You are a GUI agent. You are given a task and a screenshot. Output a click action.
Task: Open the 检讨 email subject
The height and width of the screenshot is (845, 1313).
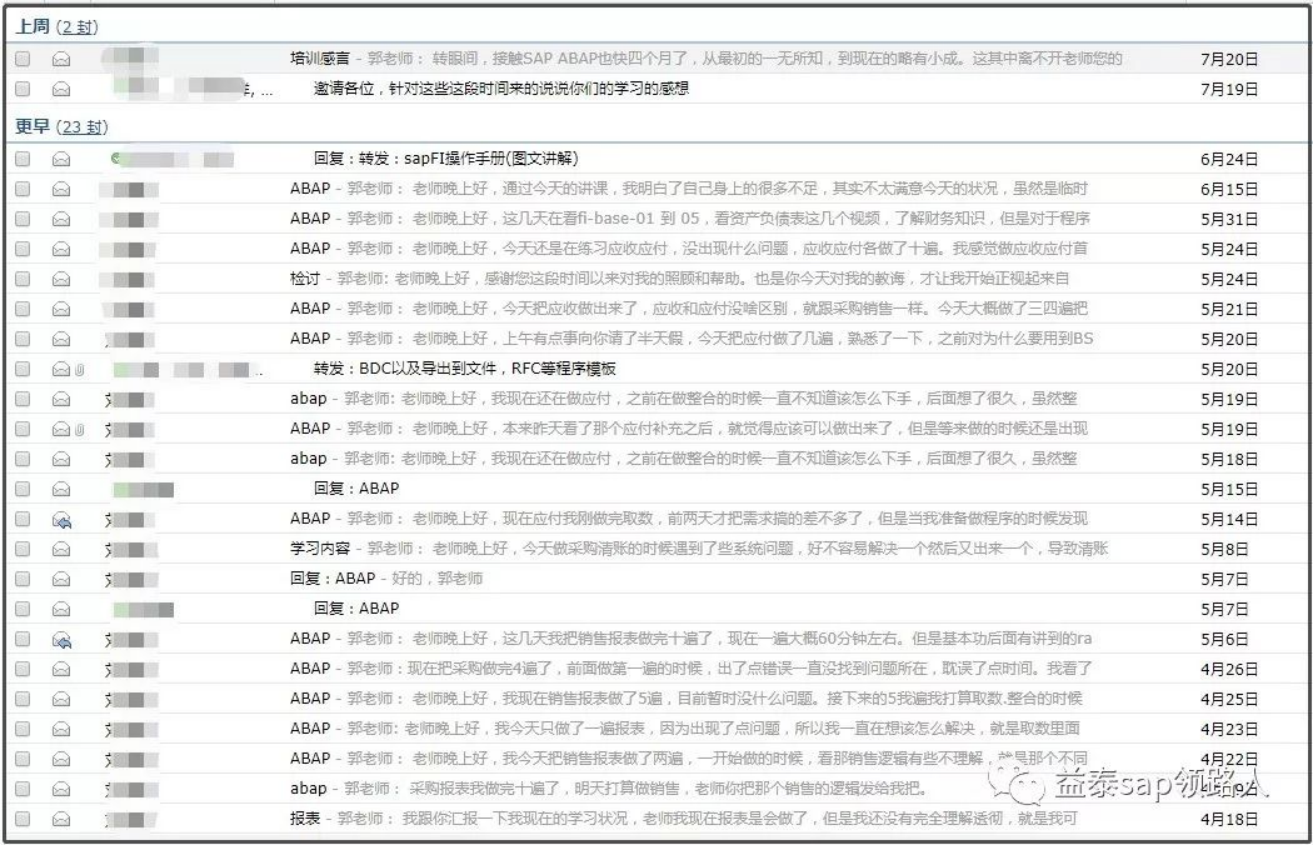point(305,278)
